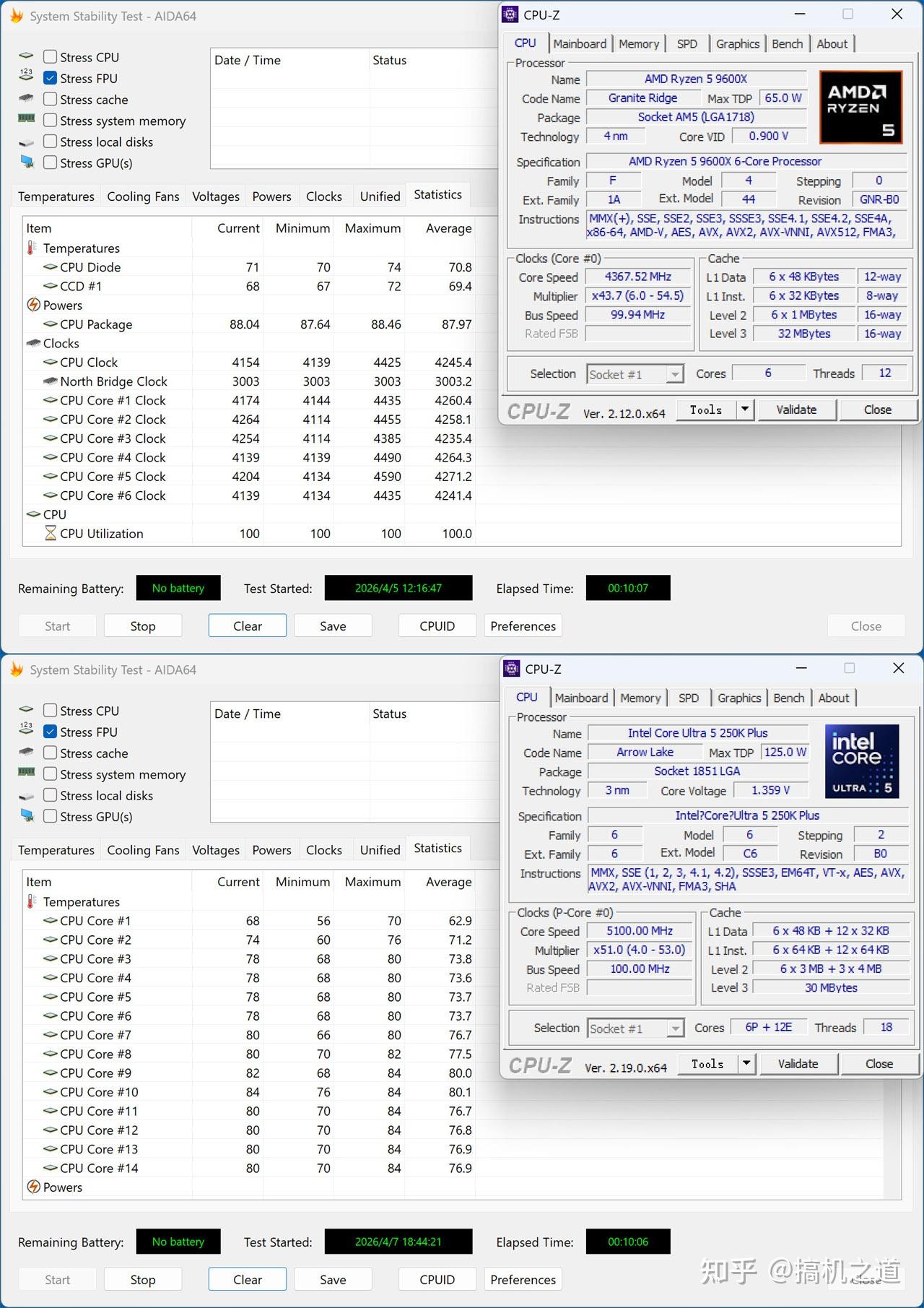Click memory module icon beside Stress system memory, top window
Image resolution: width=924 pixels, height=1308 pixels.
pos(26,118)
